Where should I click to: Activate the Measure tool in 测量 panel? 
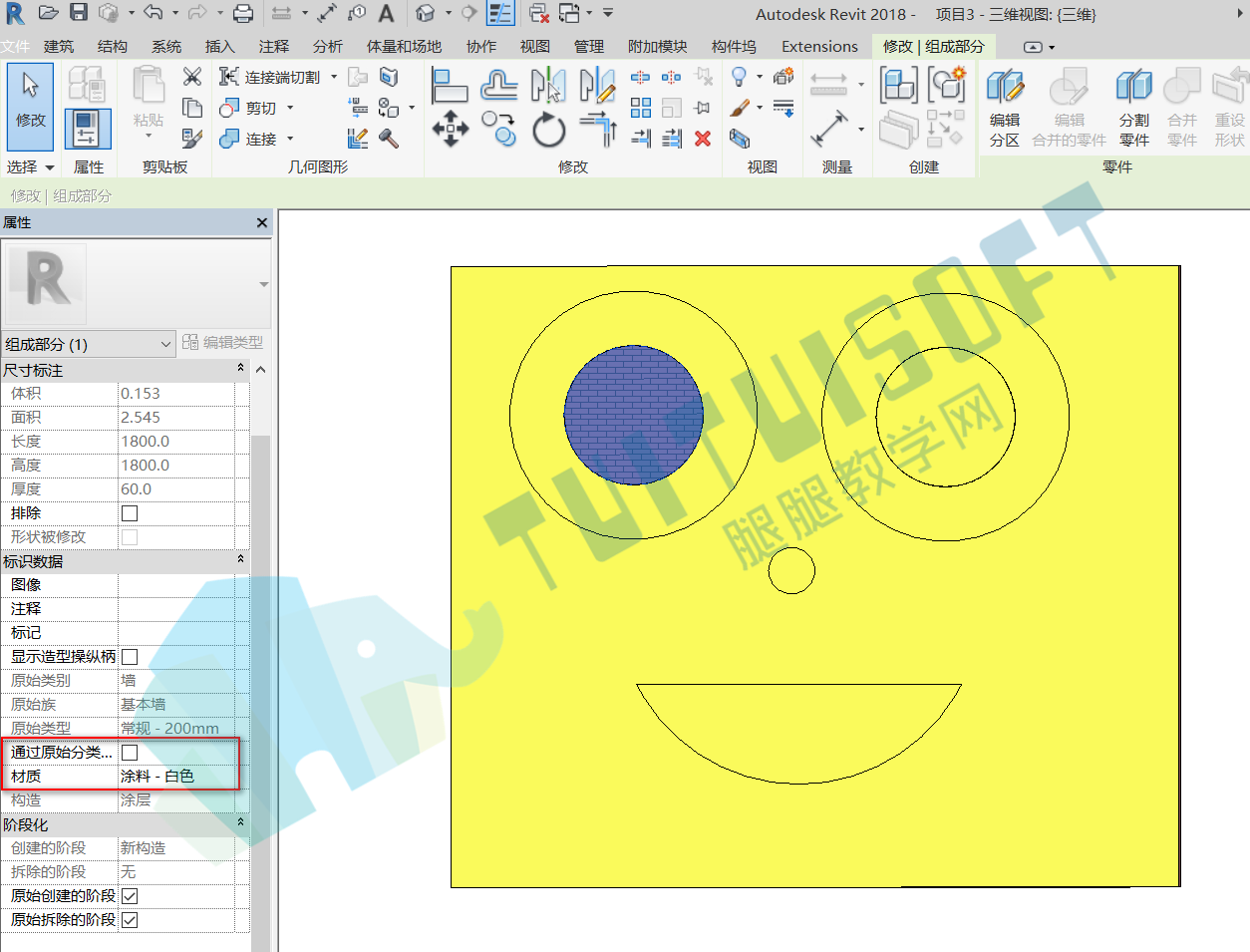[828, 130]
